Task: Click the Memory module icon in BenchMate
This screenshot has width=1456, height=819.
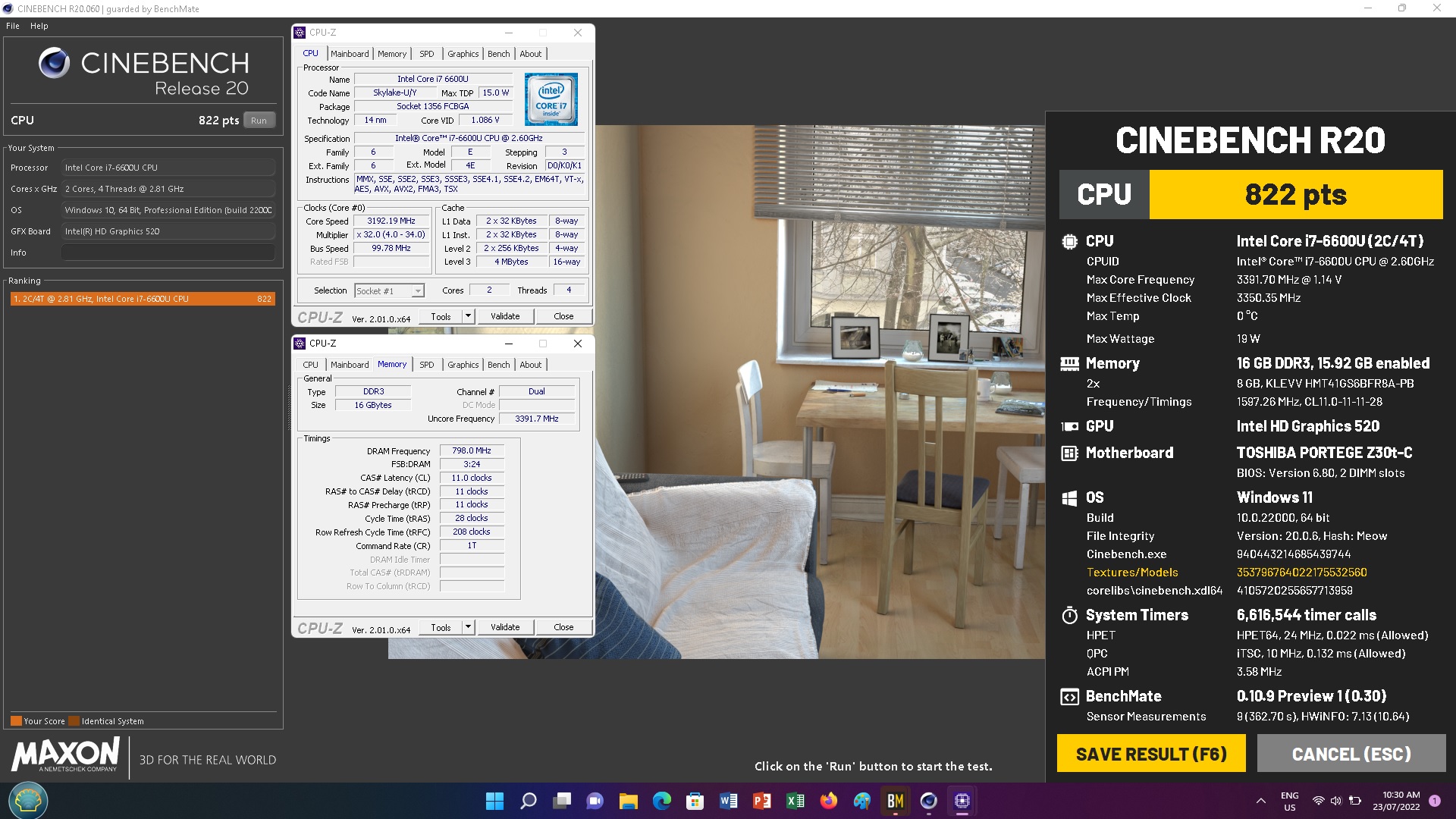Action: 1069,364
